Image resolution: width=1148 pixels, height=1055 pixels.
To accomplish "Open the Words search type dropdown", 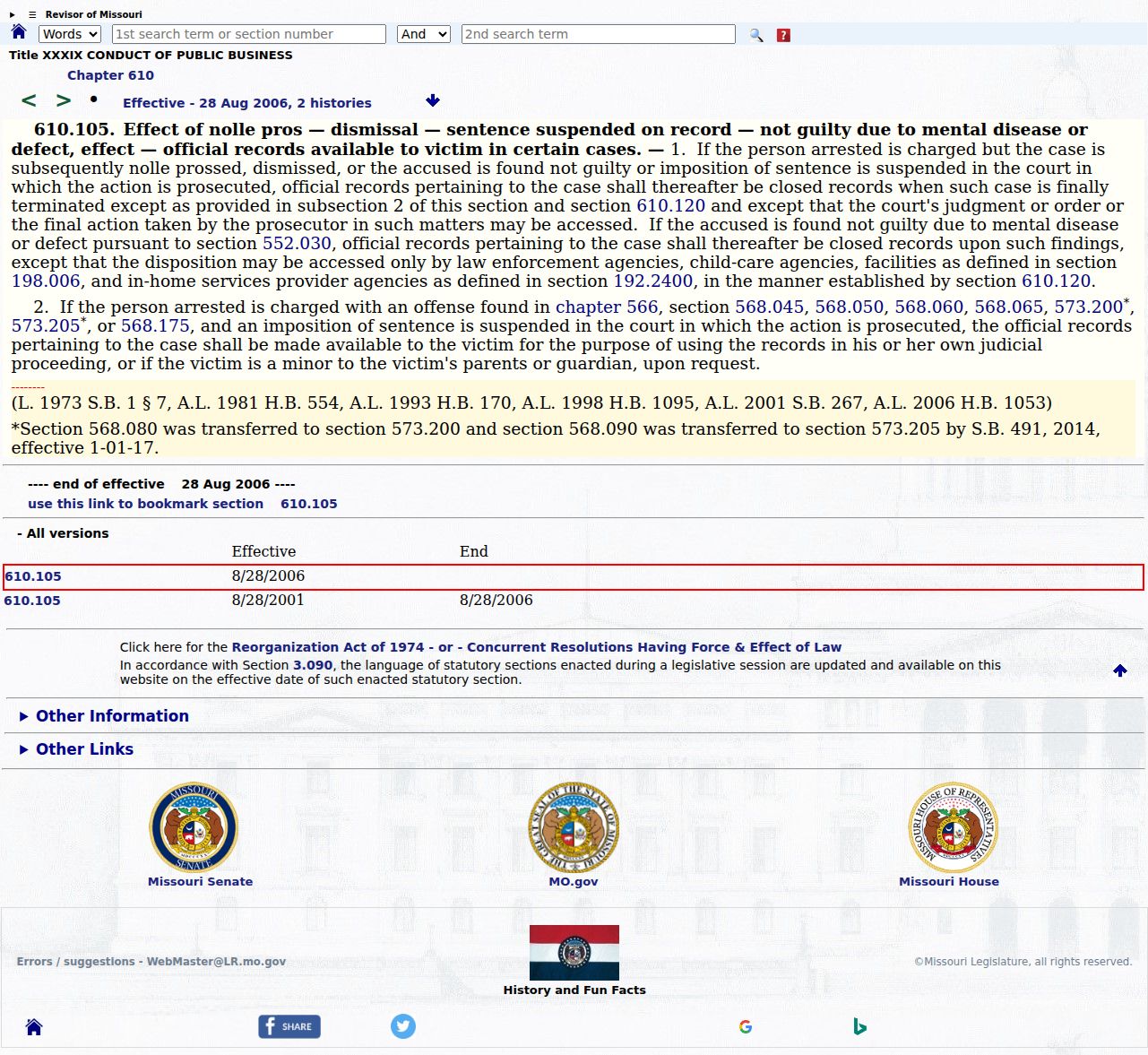I will [70, 34].
